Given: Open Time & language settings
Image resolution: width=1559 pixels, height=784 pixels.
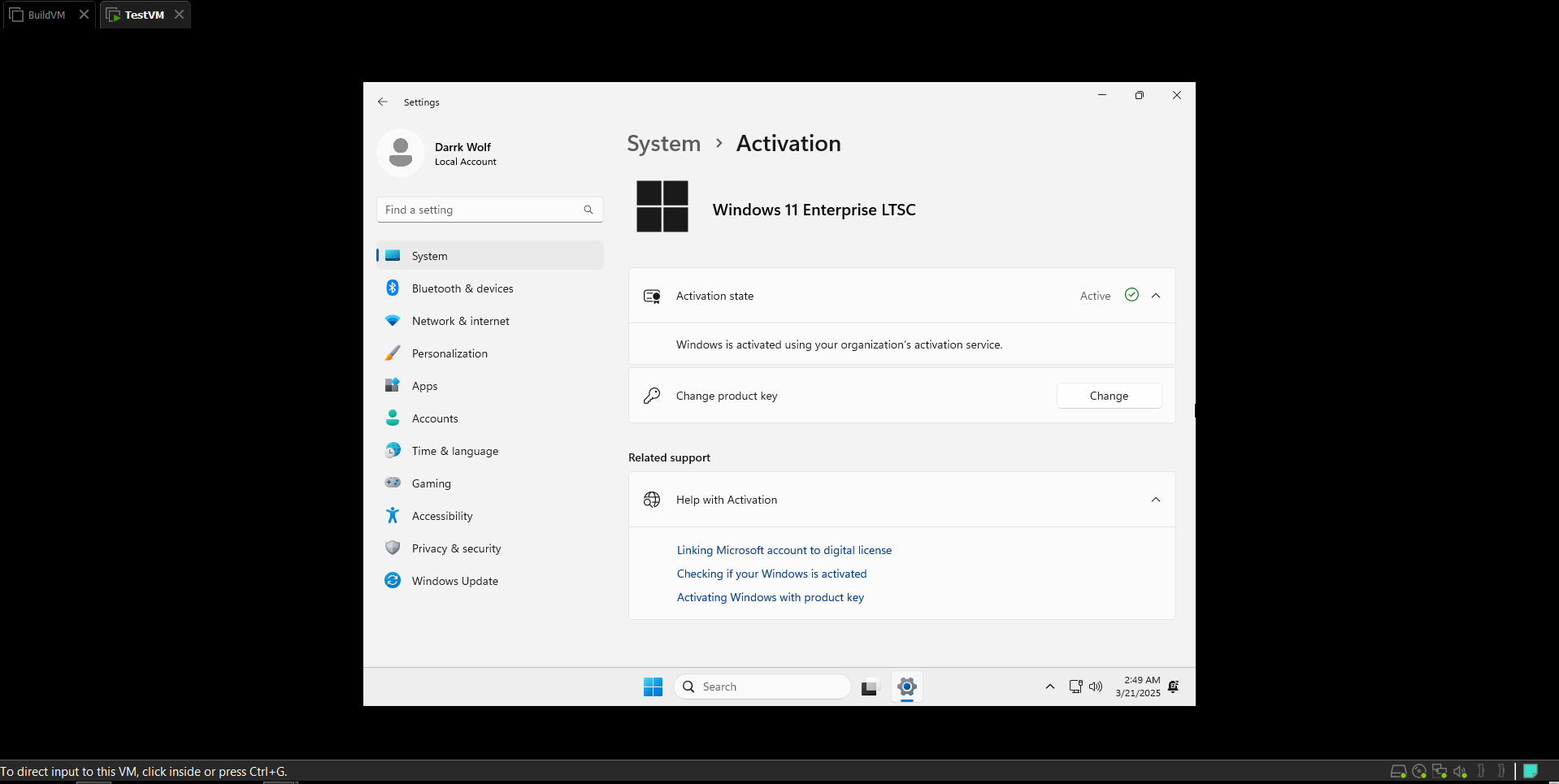Looking at the screenshot, I should [x=490, y=450].
